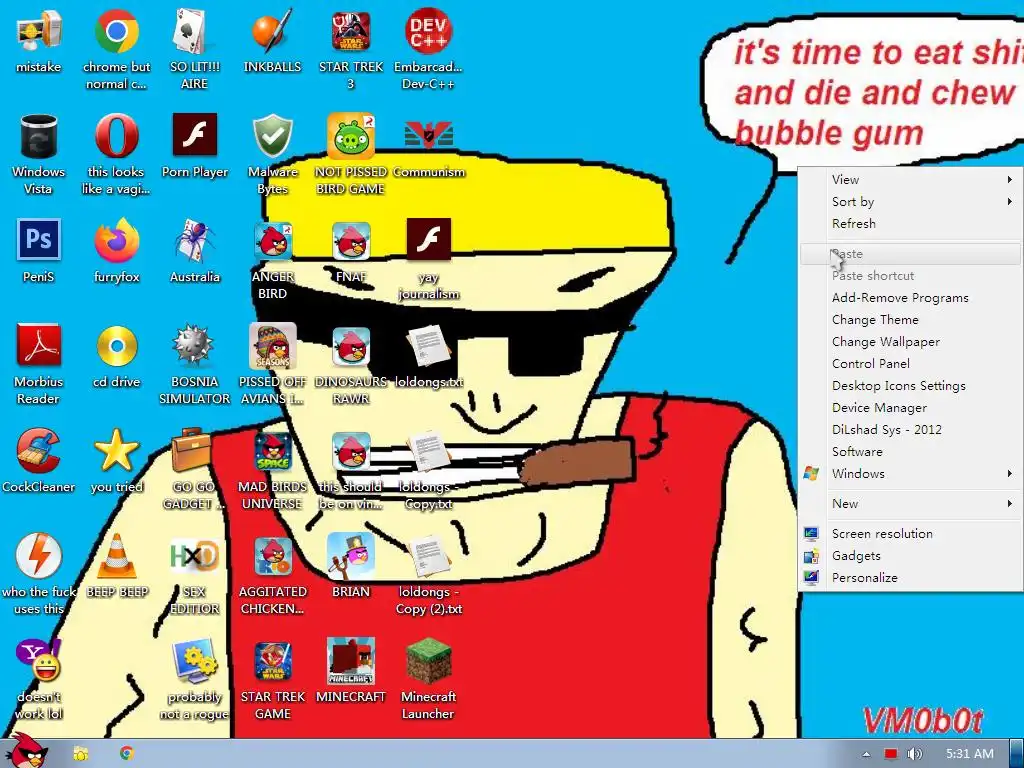Select the 'Porn Player' Flash icon
Viewport: 1024px width, 768px height.
[195, 146]
